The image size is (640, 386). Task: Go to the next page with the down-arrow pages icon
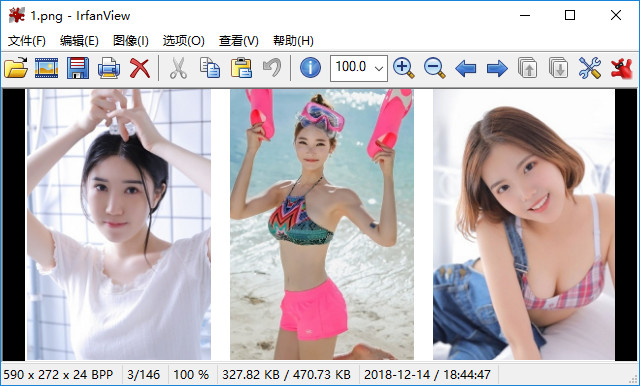[558, 68]
